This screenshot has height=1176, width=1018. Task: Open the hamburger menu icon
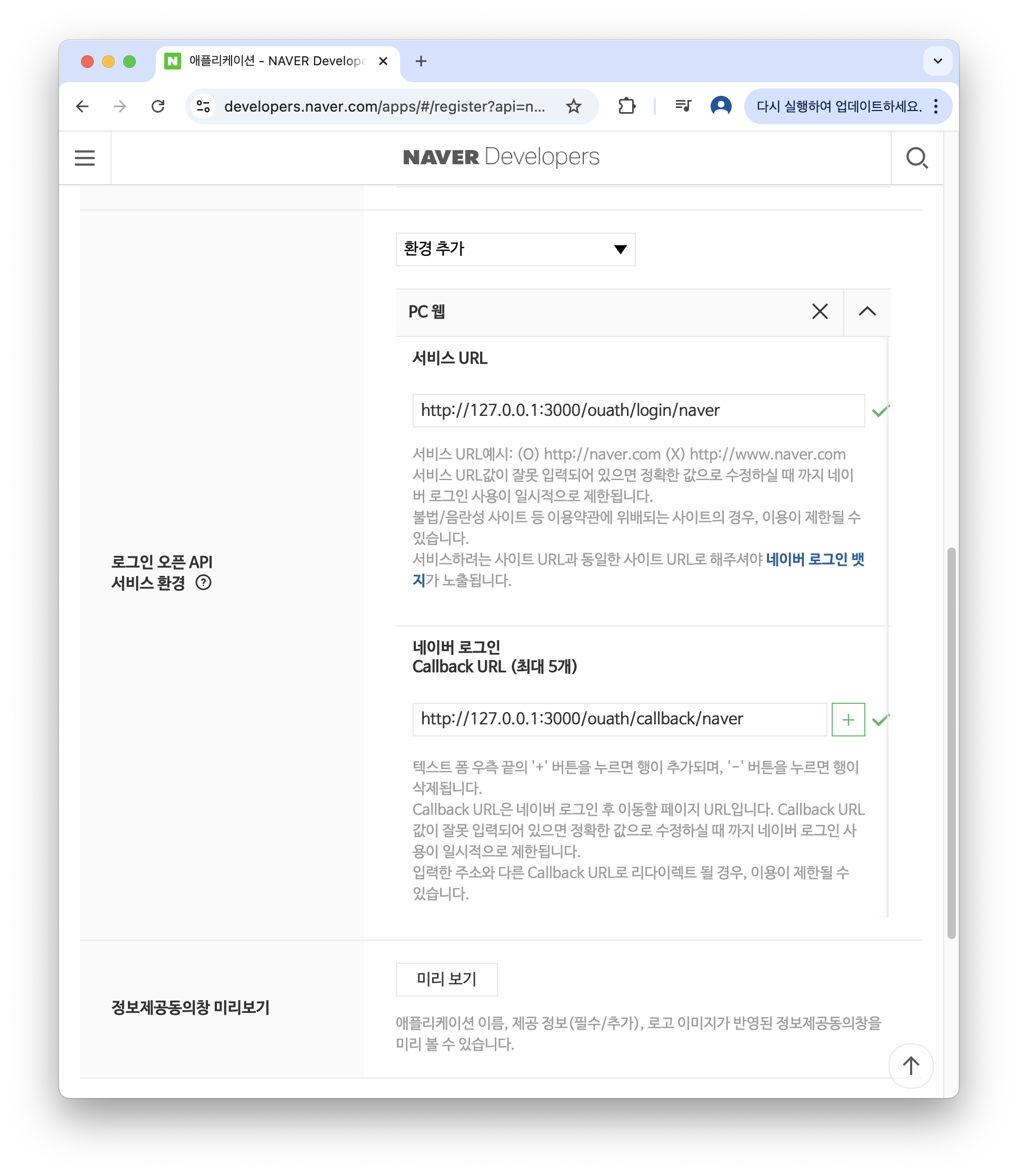[x=85, y=157]
